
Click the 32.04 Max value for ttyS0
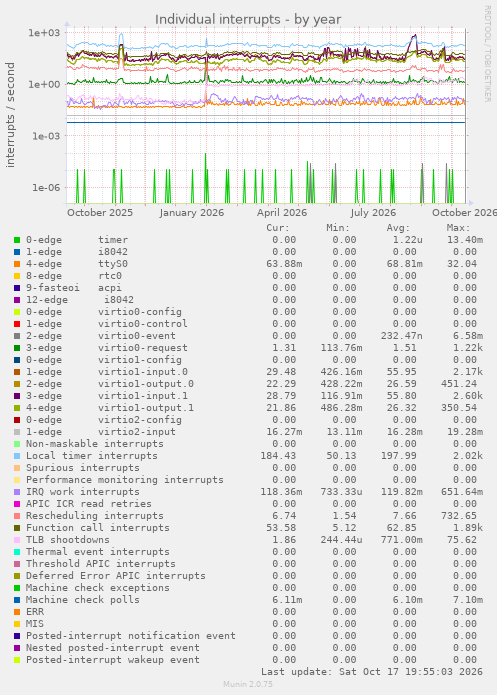pyautogui.click(x=462, y=264)
